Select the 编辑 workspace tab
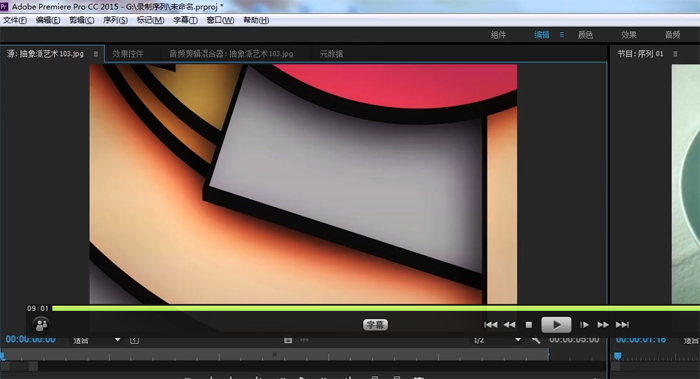 pyautogui.click(x=542, y=35)
